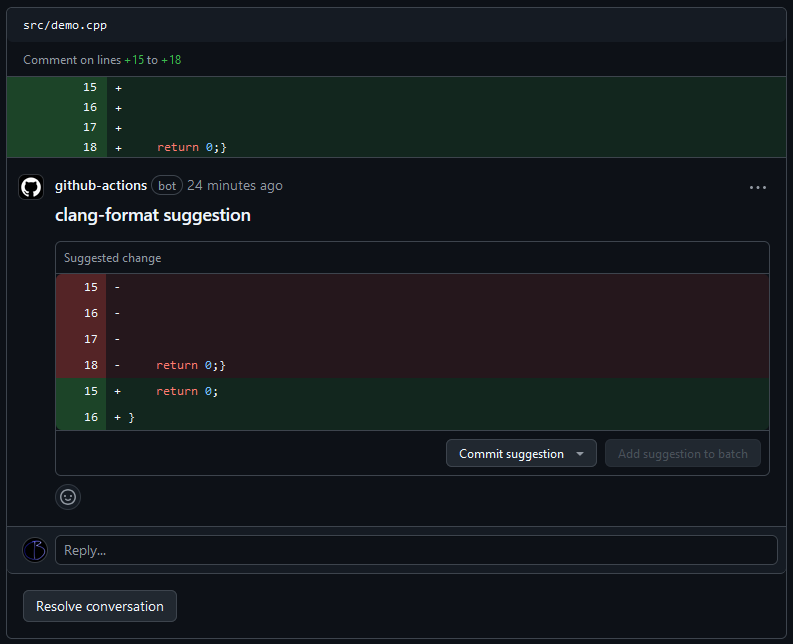Open the Commit suggestion dropdown
Screen dimensions: 793x644
coord(521,454)
